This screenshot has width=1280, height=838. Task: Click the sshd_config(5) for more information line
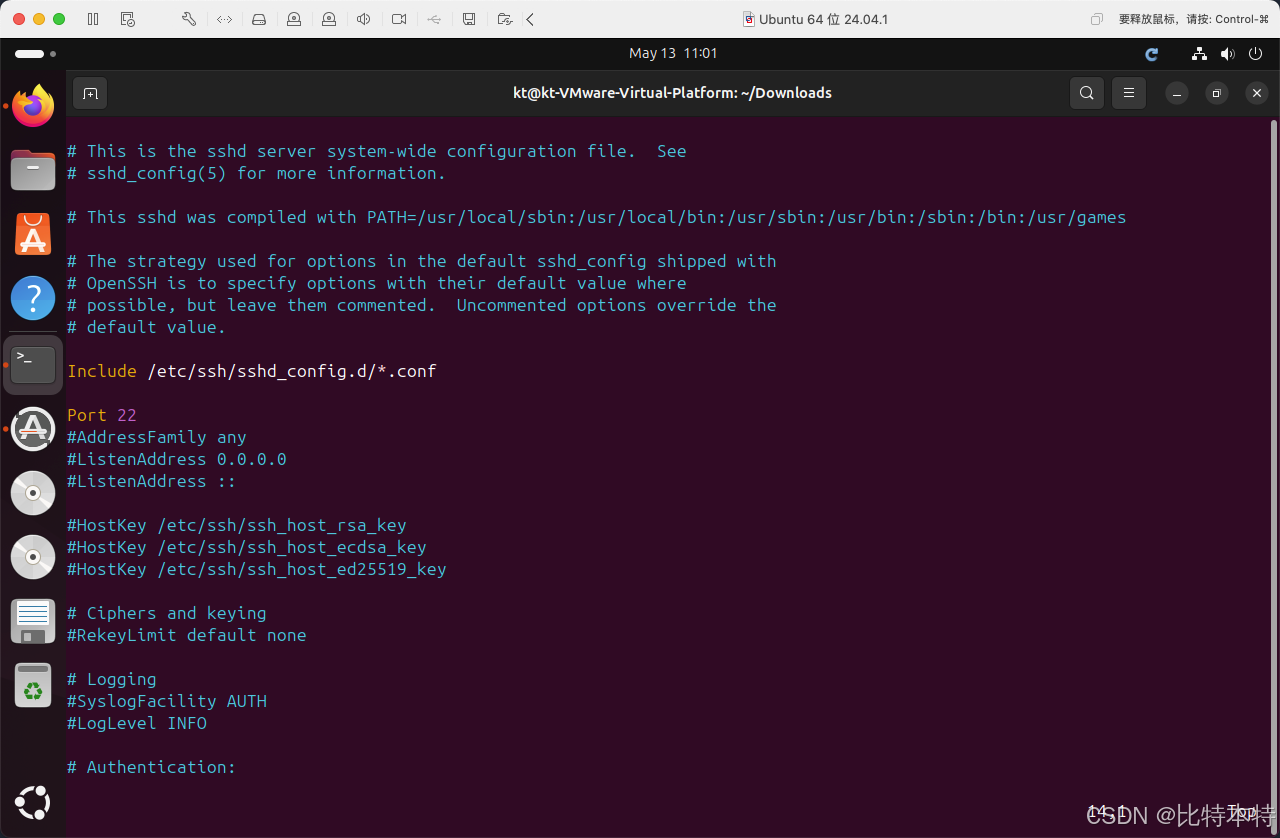(x=257, y=173)
